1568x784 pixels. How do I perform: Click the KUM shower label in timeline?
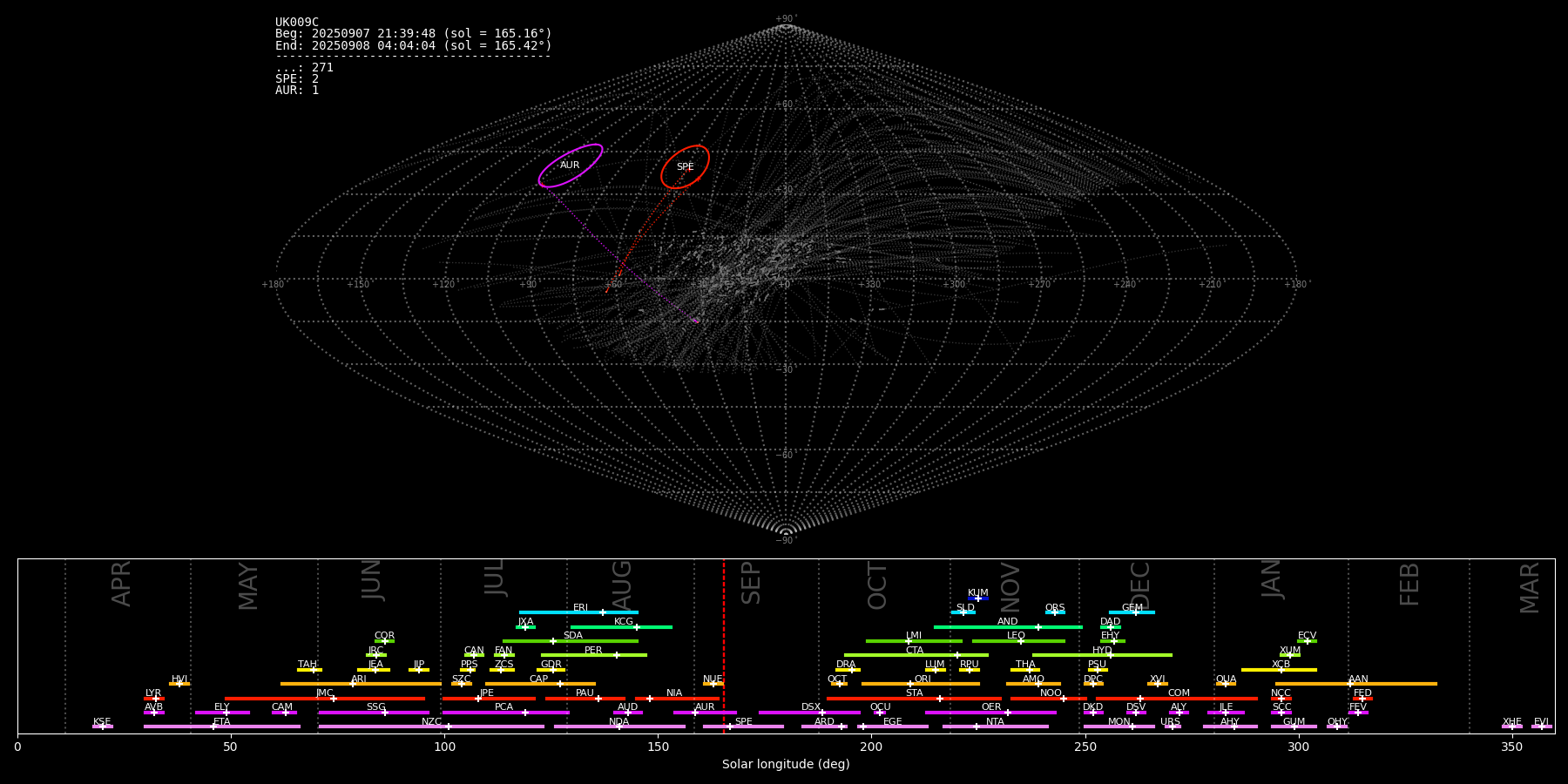978,593
